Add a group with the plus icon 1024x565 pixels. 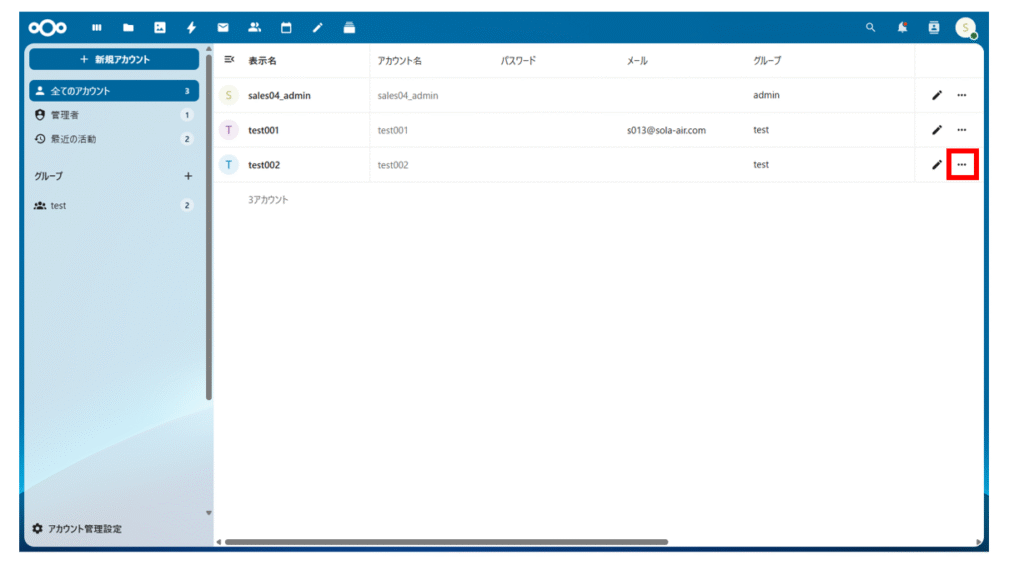click(x=187, y=176)
